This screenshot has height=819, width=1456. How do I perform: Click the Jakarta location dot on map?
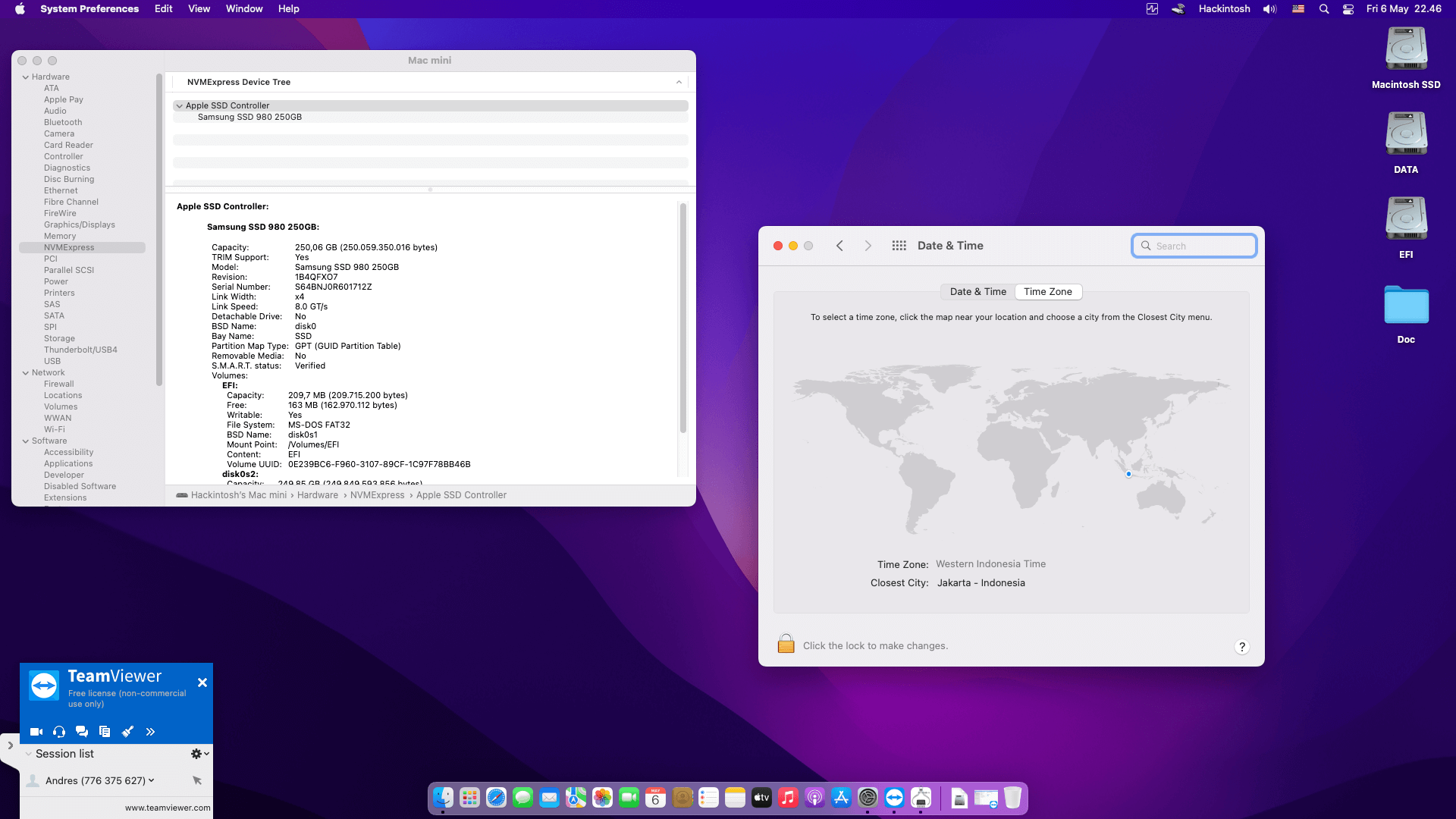point(1128,474)
